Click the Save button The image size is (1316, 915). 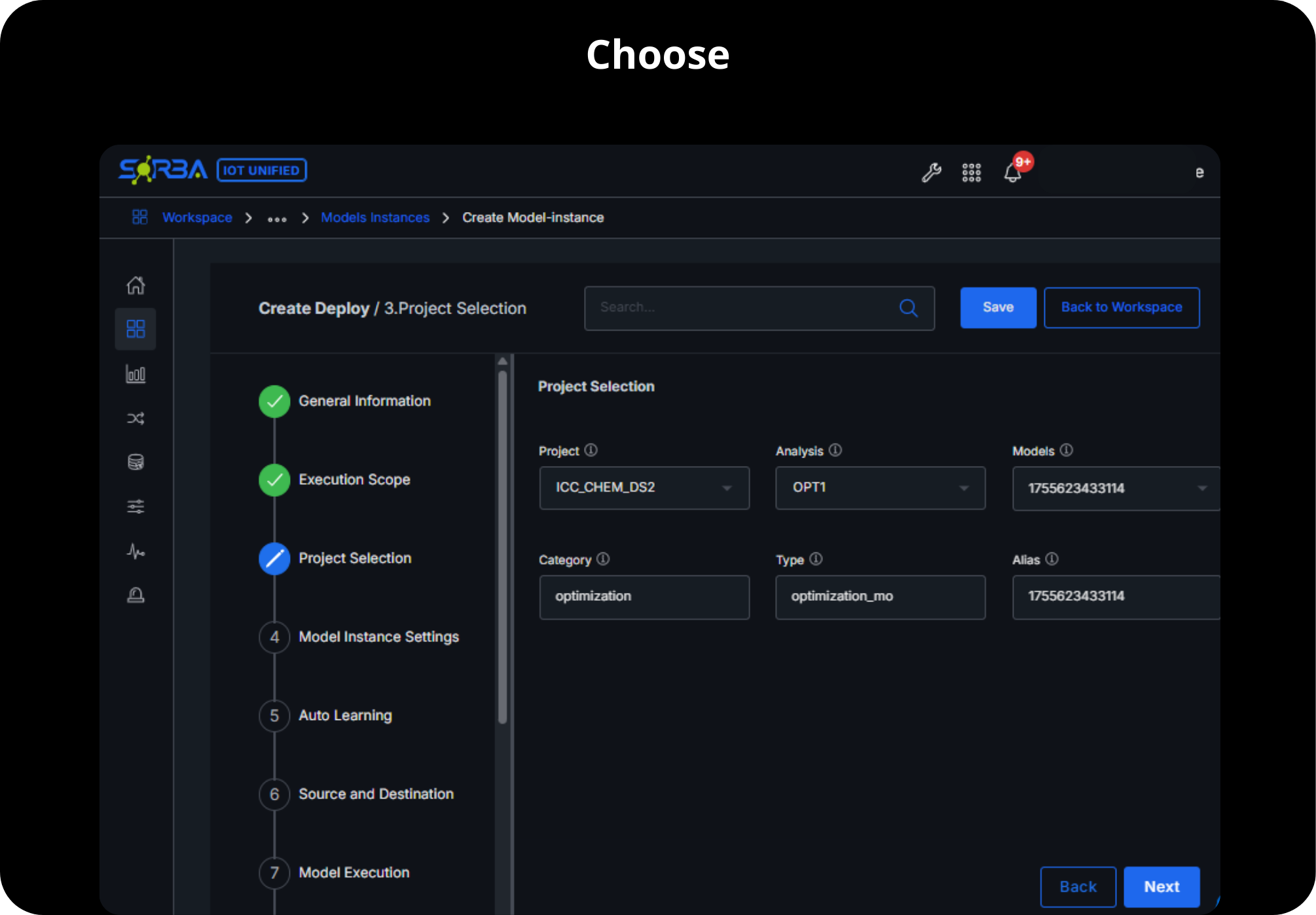pos(997,308)
